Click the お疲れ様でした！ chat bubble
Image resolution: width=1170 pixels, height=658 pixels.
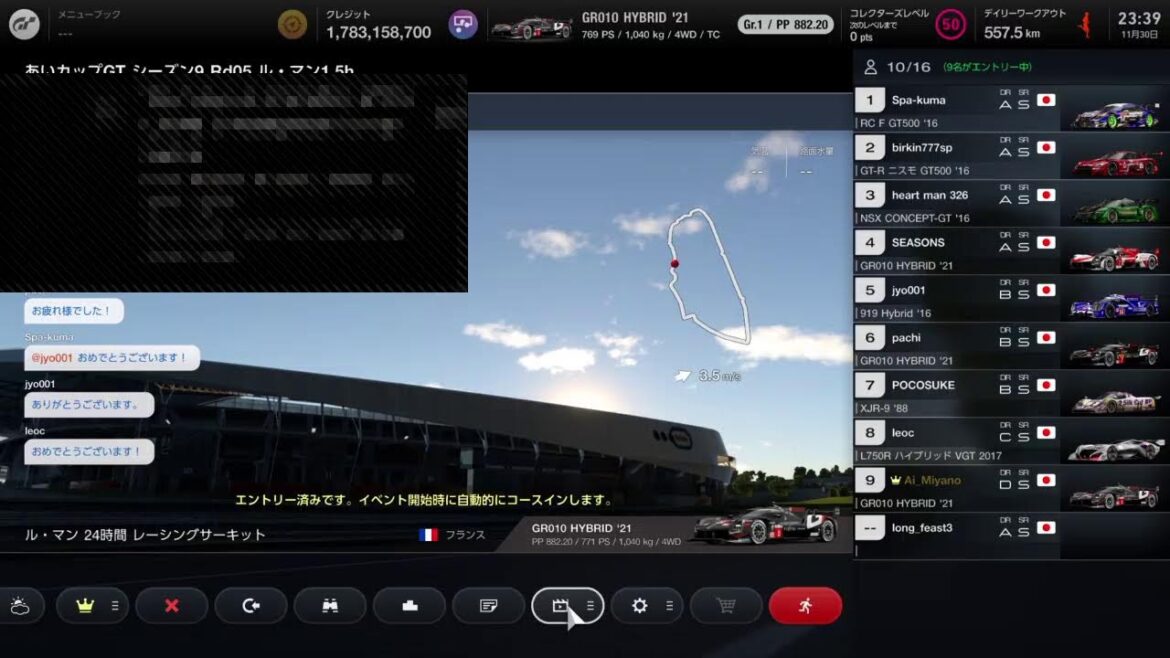click(73, 310)
